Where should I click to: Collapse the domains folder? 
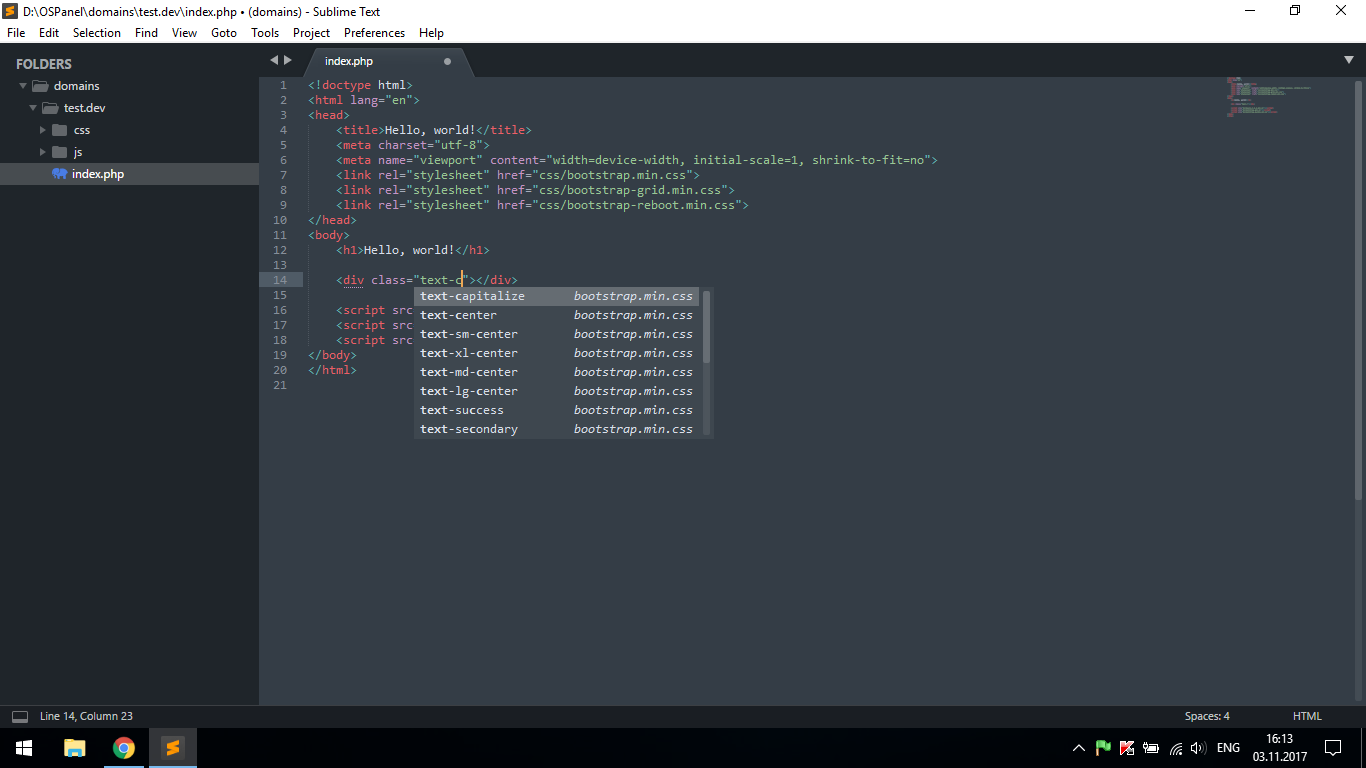(x=23, y=86)
